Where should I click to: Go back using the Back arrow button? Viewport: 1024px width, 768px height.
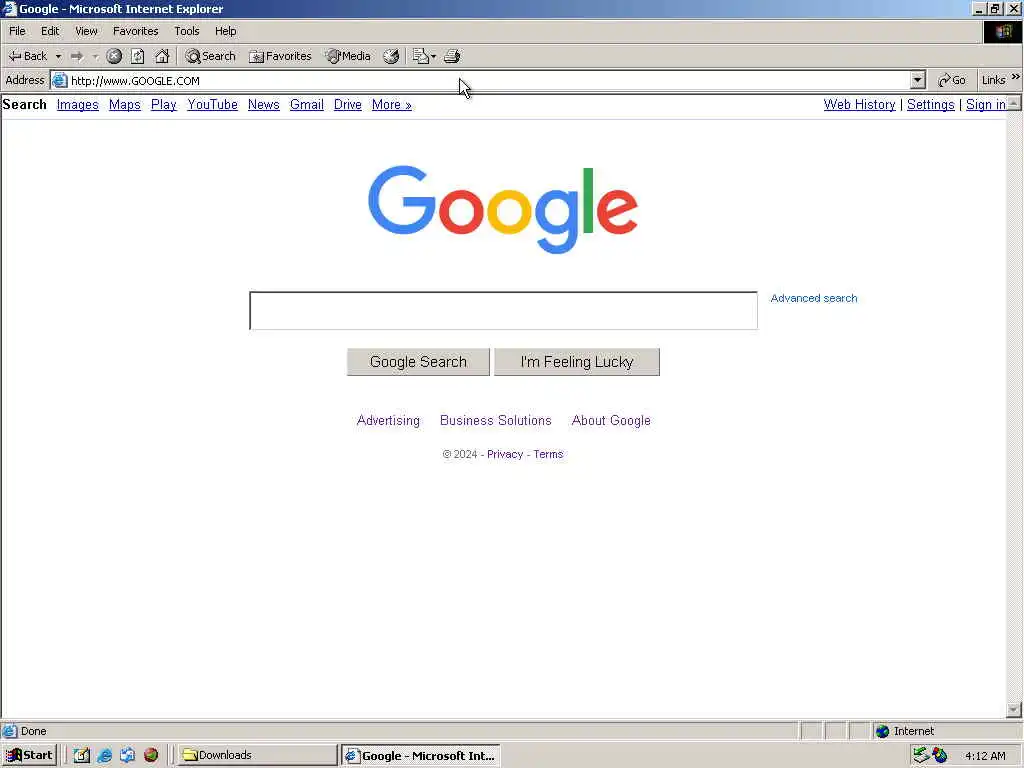[27, 56]
